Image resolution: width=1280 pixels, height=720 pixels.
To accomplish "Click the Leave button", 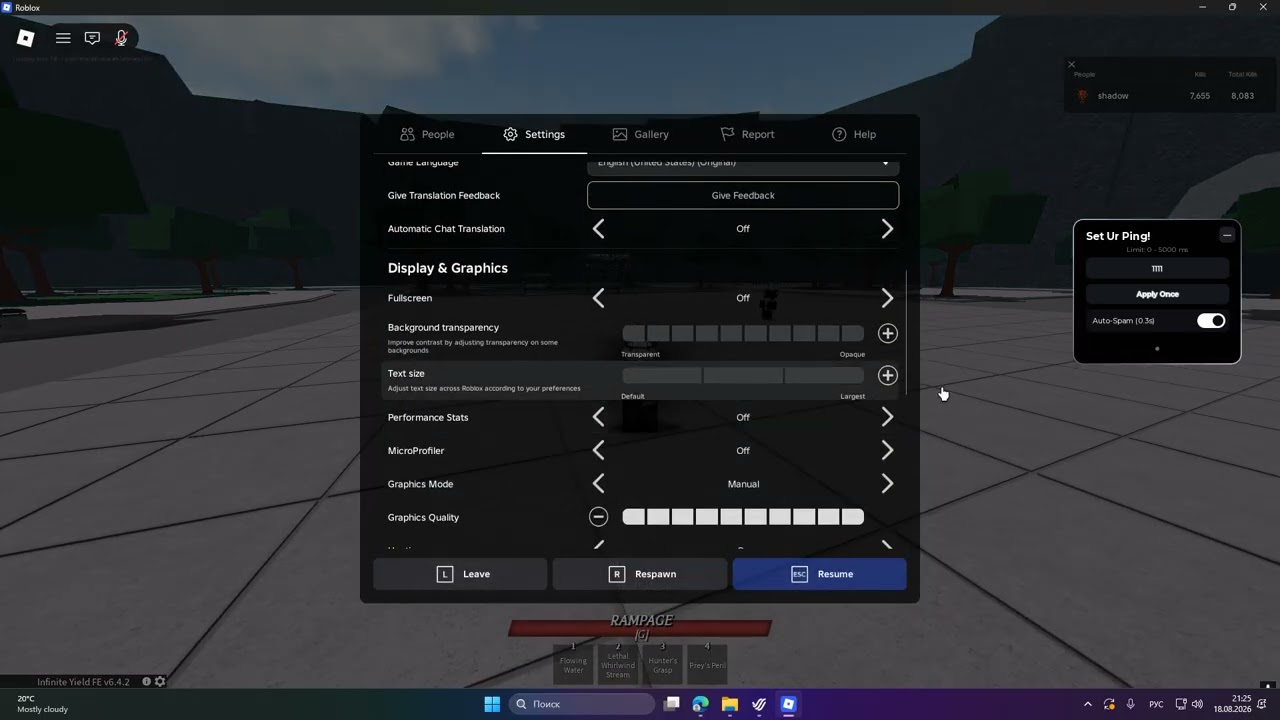I will point(460,574).
